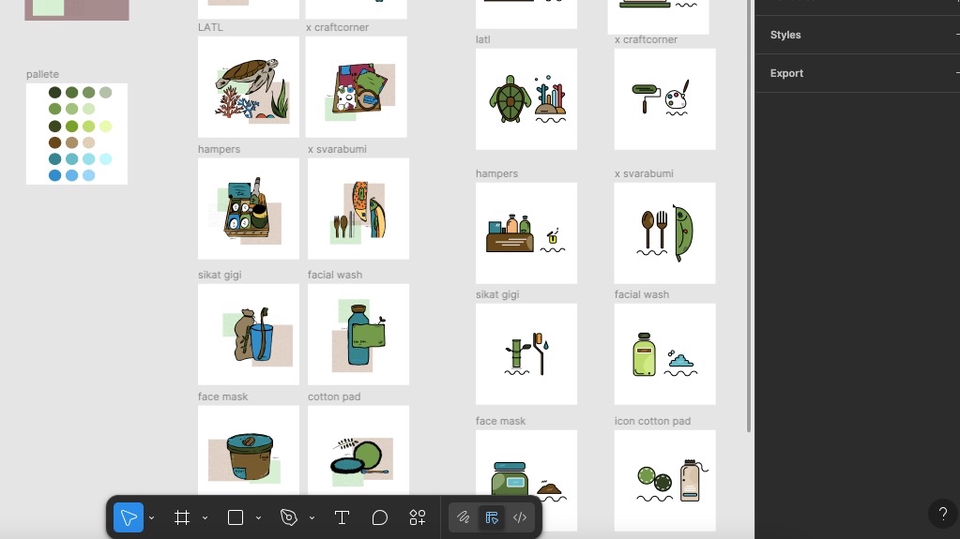Select the Pen tool
Image resolution: width=960 pixels, height=539 pixels.
(x=289, y=517)
